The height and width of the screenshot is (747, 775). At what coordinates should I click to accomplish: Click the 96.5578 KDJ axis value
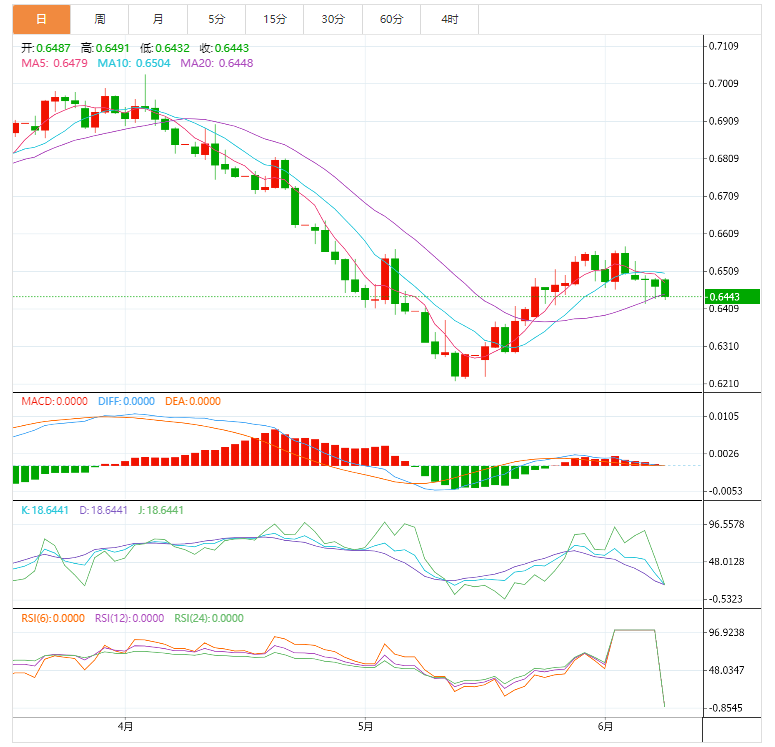pos(726,525)
